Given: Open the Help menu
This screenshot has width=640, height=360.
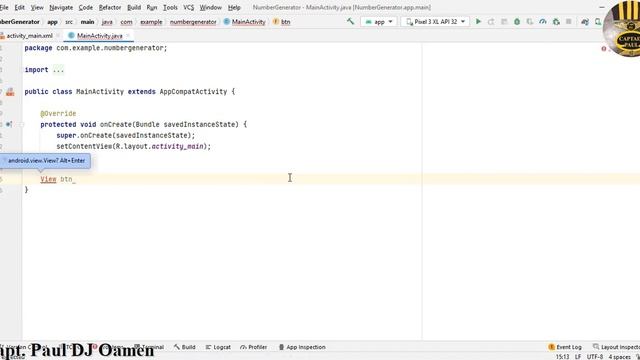Looking at the screenshot, I should (234, 7).
